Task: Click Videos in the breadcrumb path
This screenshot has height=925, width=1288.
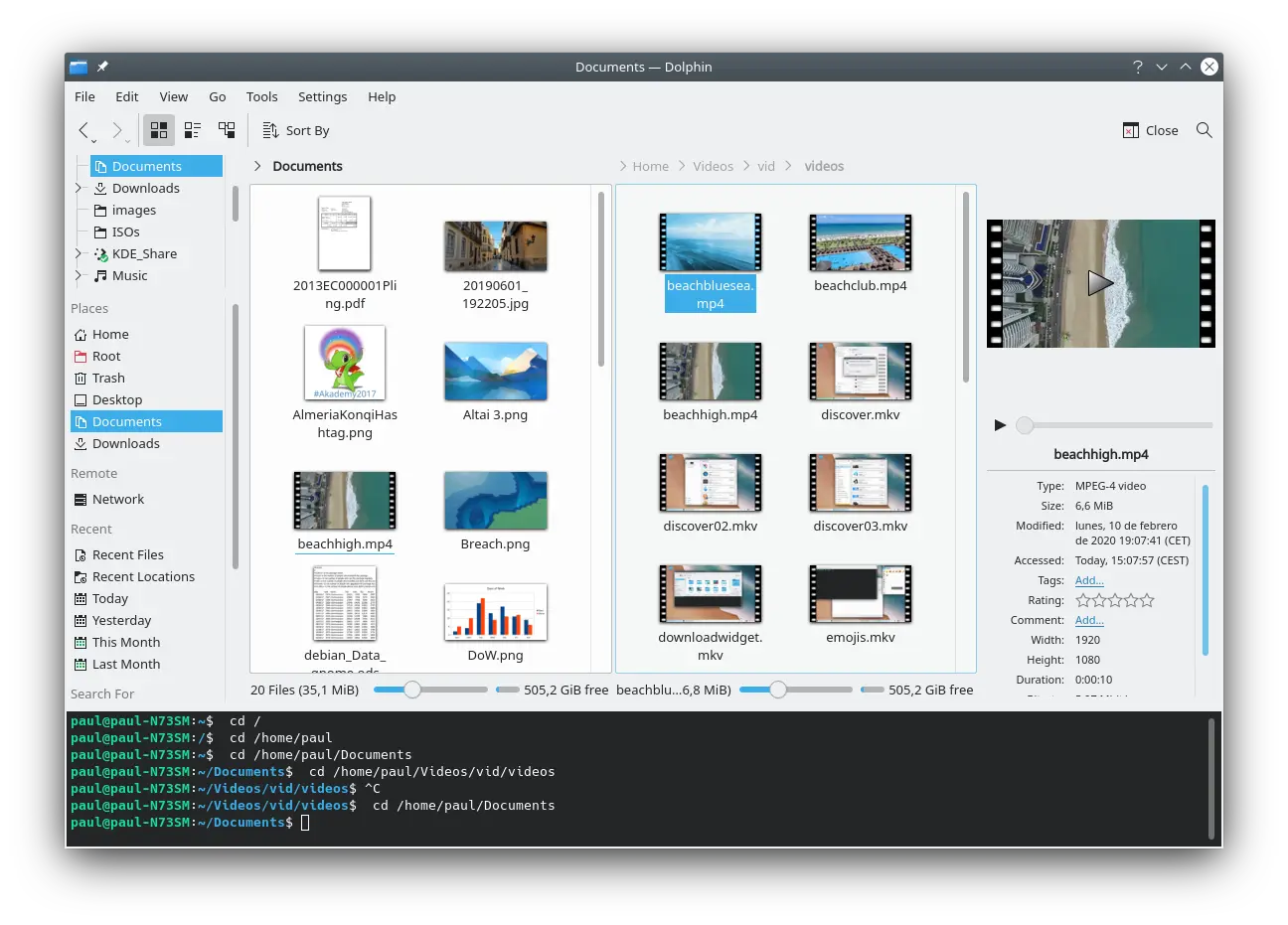Action: pyautogui.click(x=713, y=166)
